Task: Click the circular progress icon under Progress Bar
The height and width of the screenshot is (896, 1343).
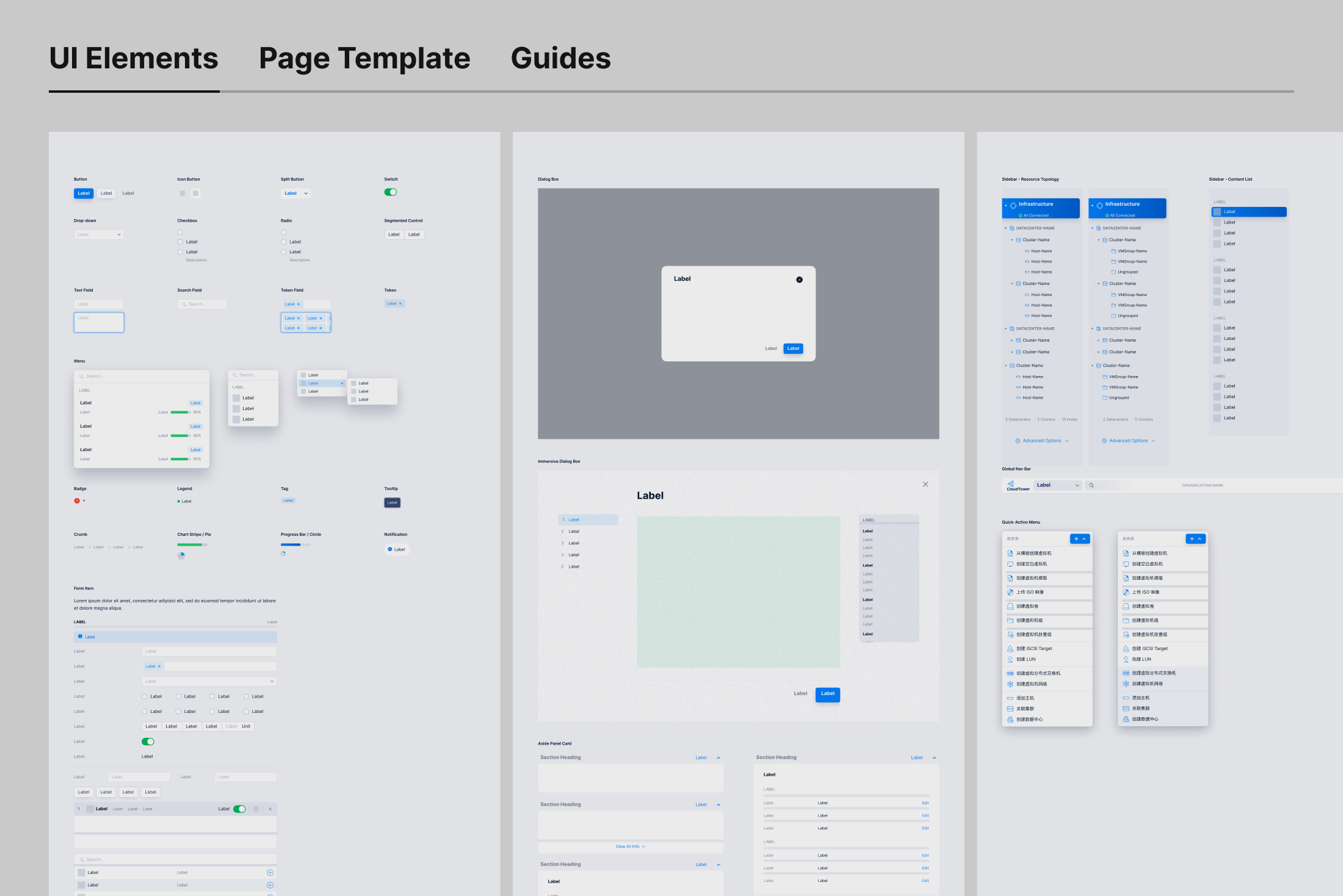Action: [x=283, y=554]
